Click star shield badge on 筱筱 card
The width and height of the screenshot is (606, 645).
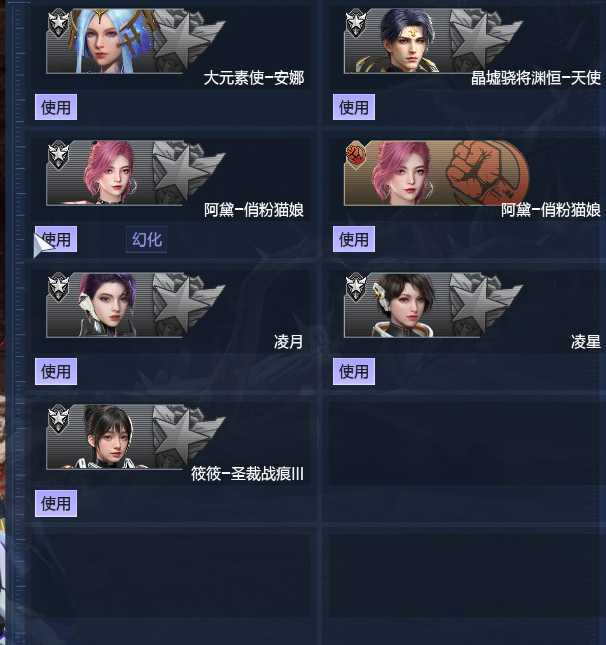coord(58,419)
